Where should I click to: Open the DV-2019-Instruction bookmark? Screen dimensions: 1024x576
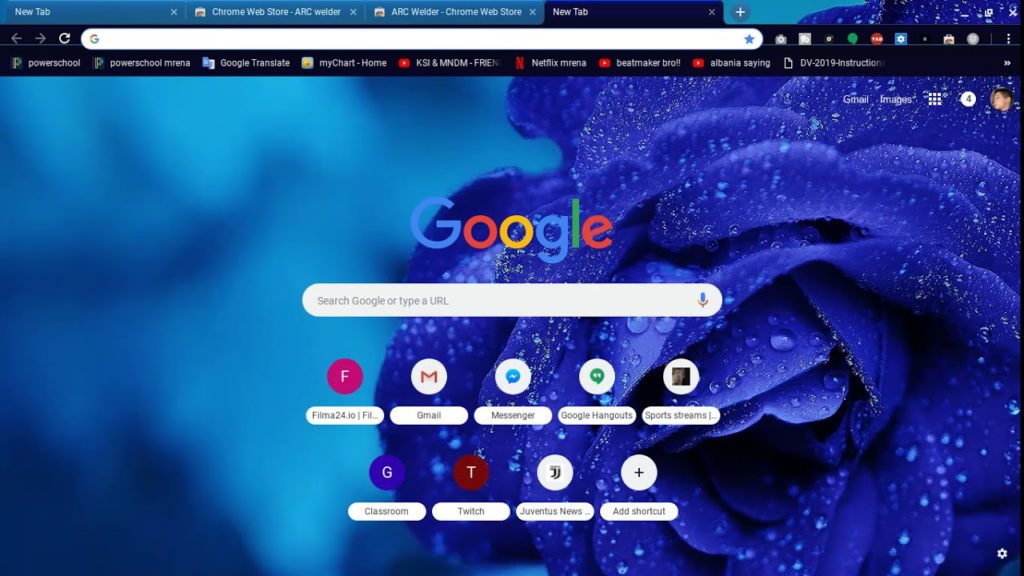834,63
